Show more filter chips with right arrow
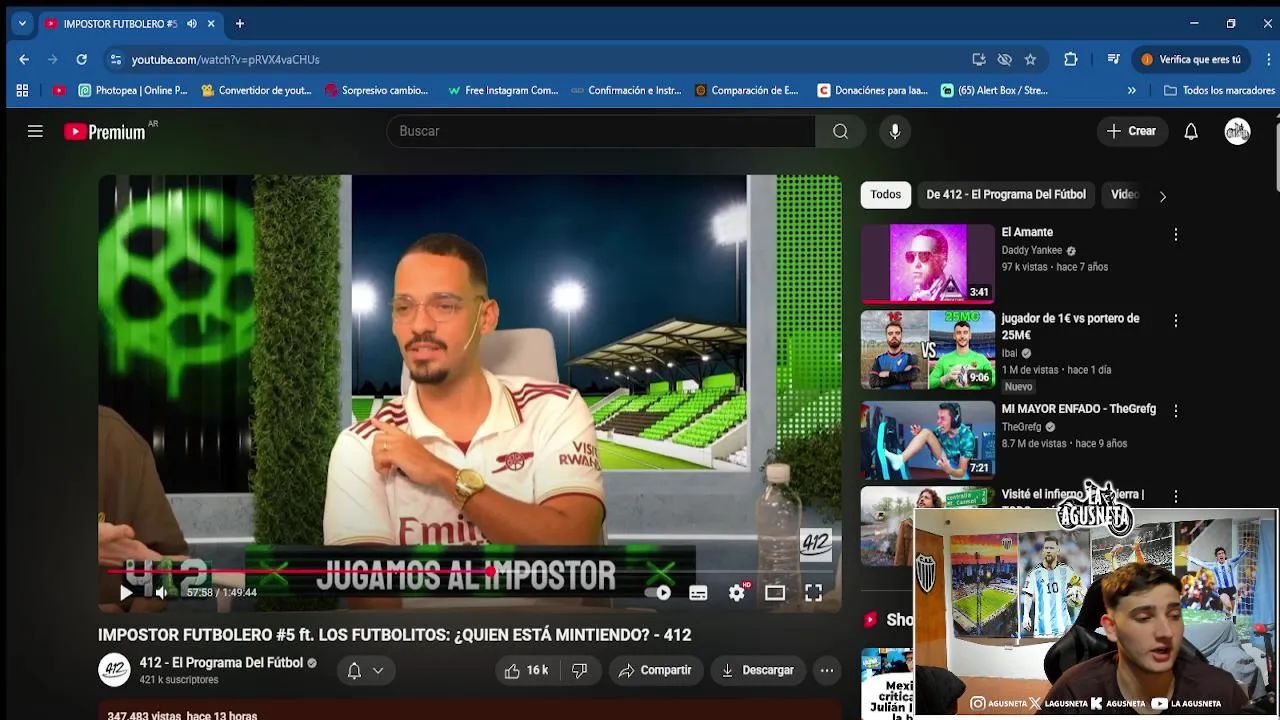The width and height of the screenshot is (1280, 720). 1162,196
